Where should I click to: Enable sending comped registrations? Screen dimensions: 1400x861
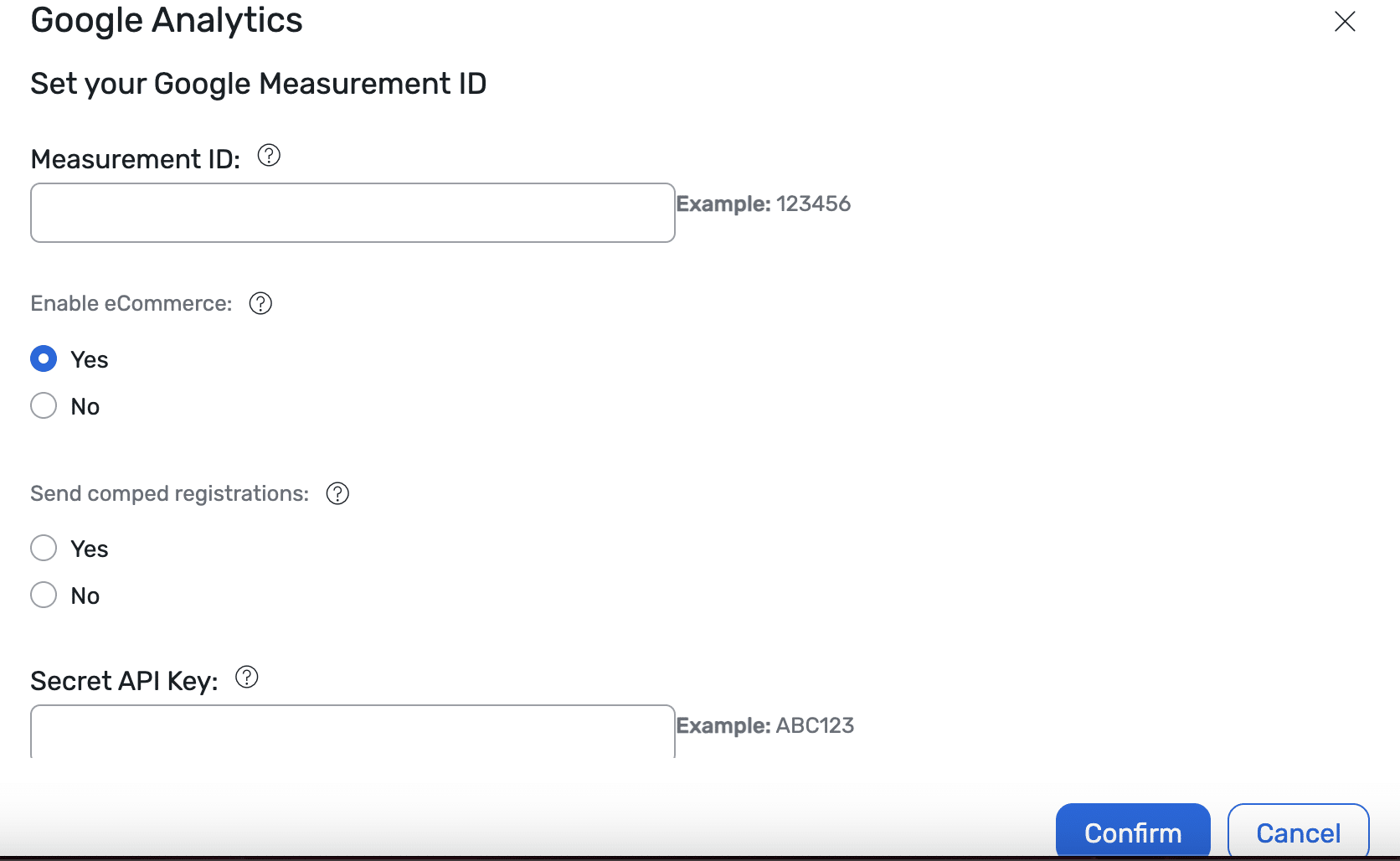43,548
